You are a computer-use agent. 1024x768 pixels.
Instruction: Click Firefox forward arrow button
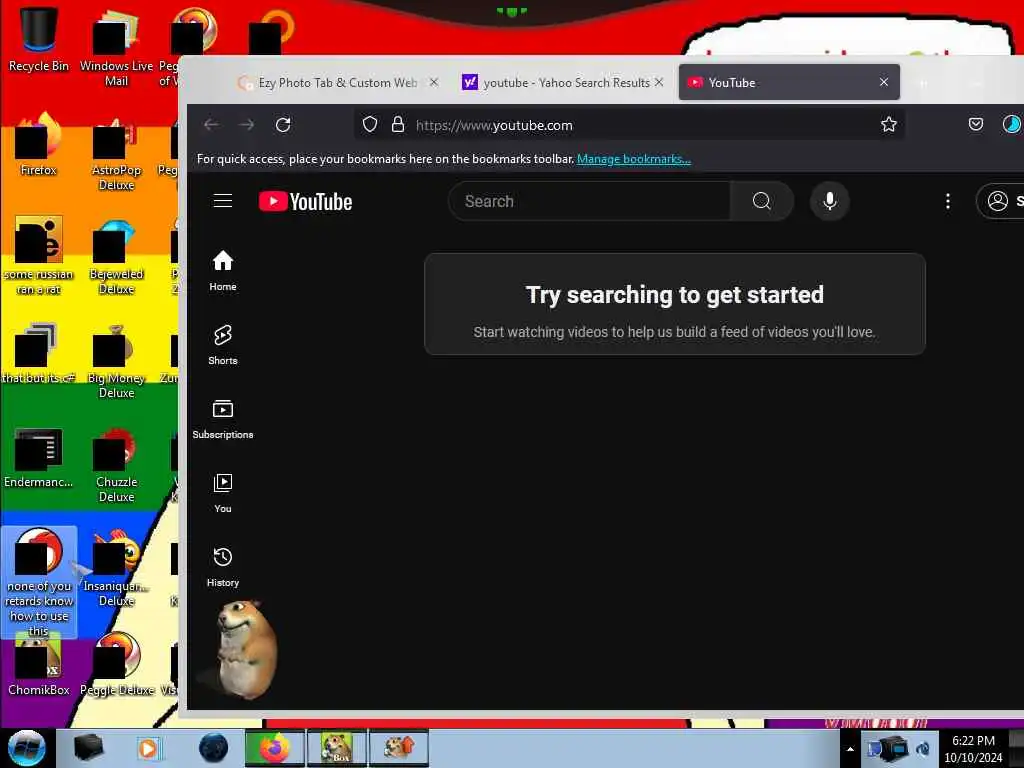point(246,125)
